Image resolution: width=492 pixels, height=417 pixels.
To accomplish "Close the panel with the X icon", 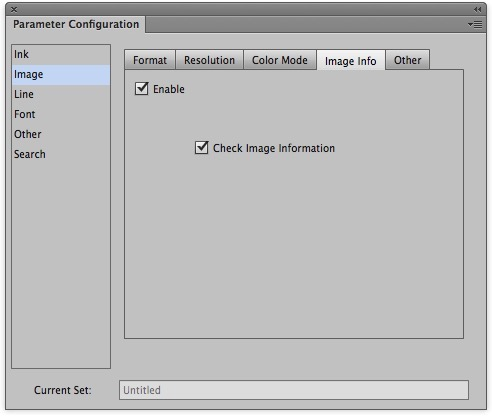I will pos(14,9).
